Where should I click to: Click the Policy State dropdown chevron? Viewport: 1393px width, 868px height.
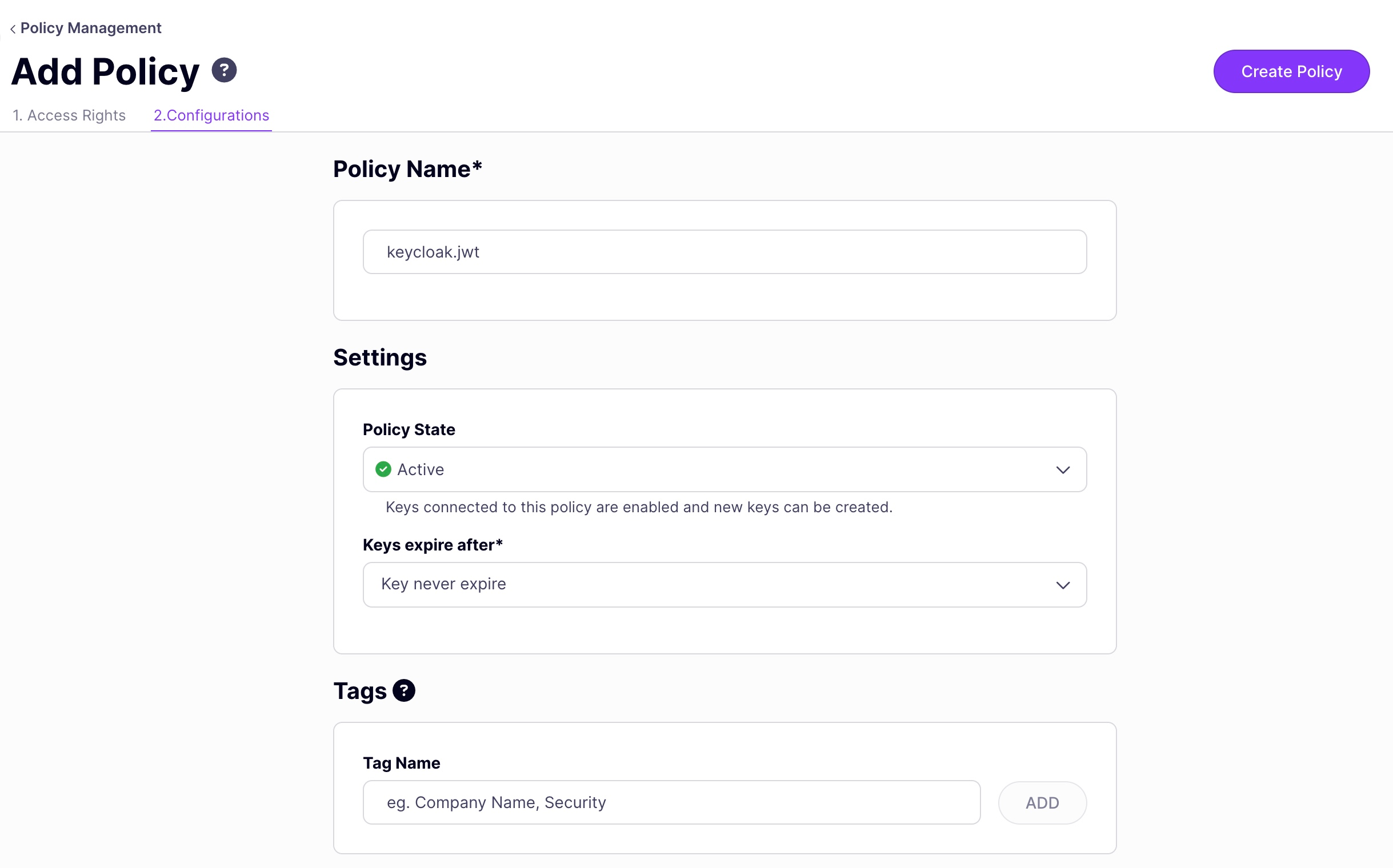[x=1063, y=469]
